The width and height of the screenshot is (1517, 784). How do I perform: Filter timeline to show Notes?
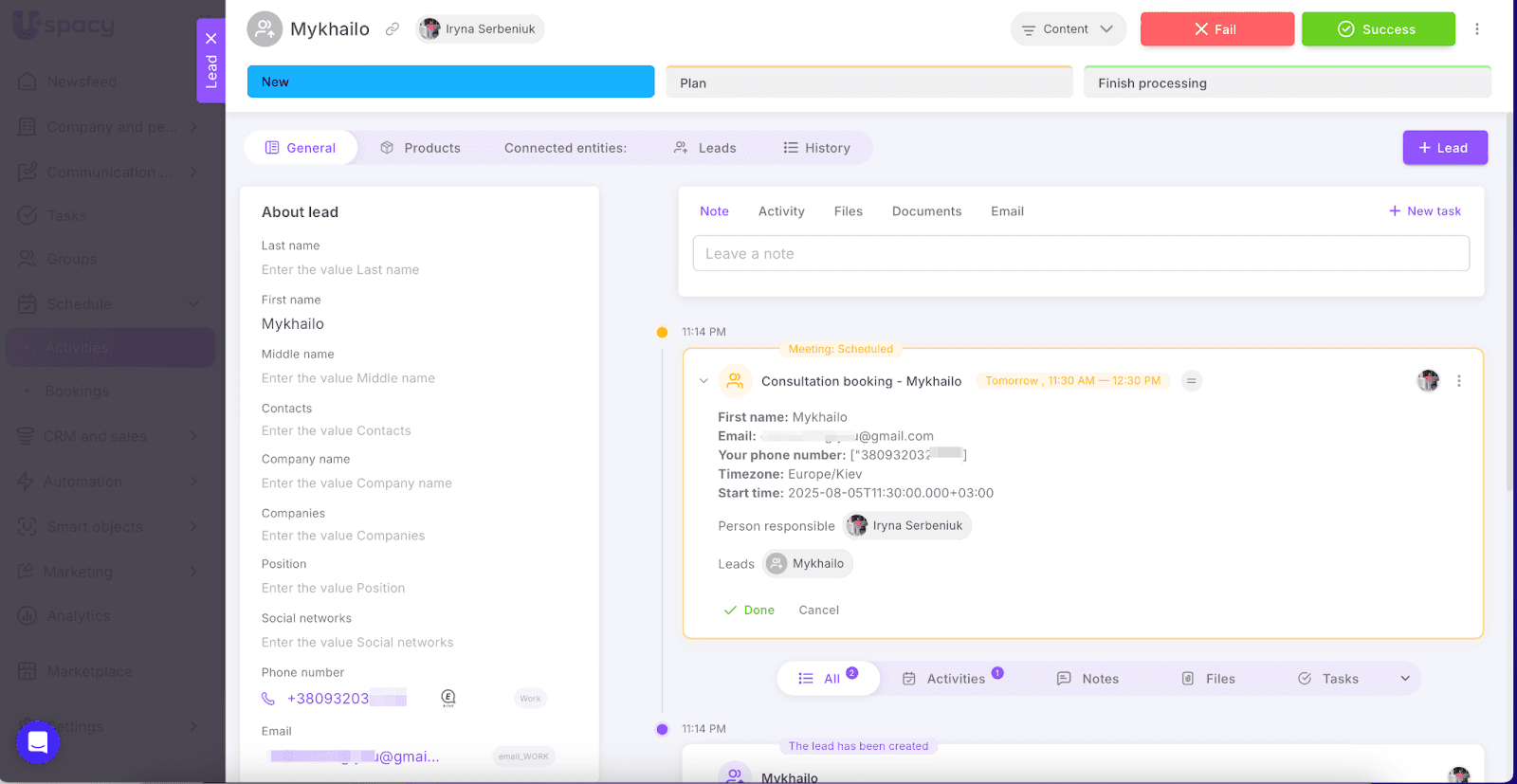coord(1087,679)
